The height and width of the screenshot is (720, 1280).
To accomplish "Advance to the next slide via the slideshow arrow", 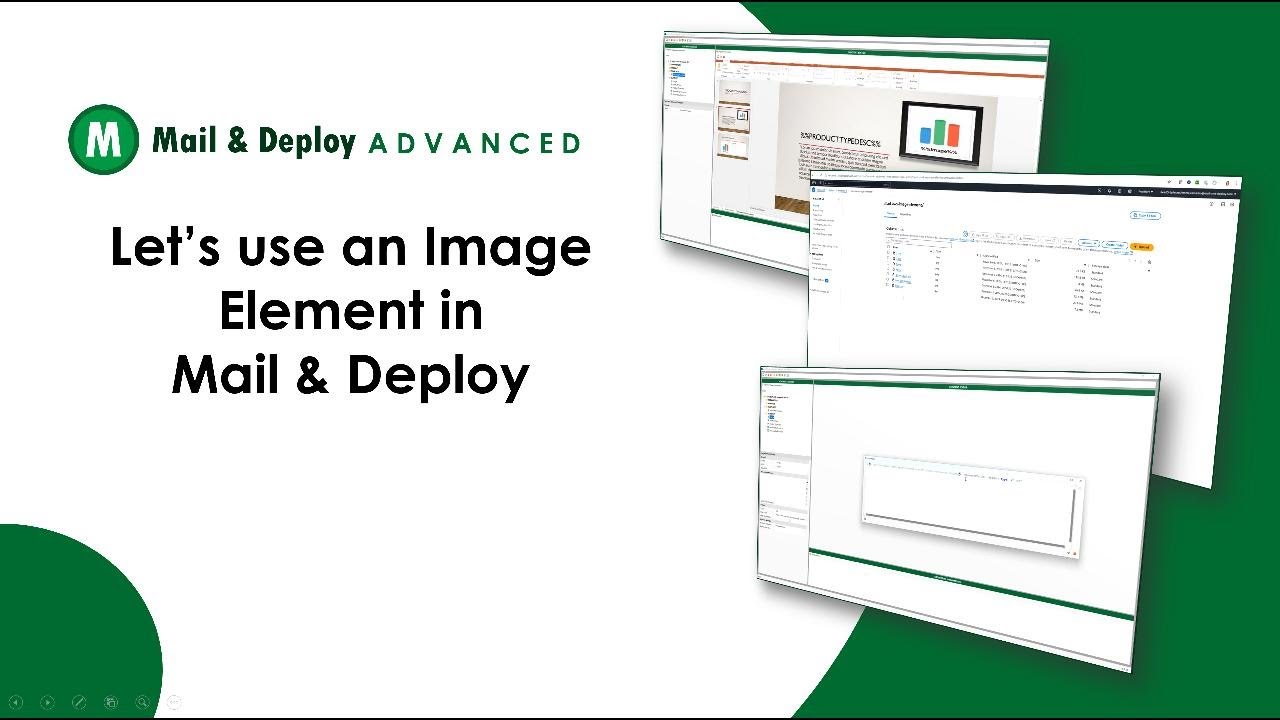I will 47,703.
